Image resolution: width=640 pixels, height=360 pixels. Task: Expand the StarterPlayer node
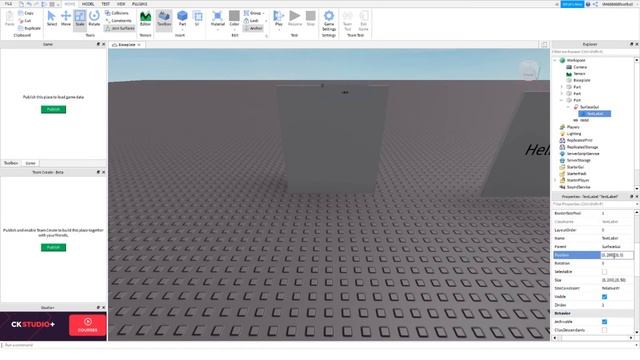(x=555, y=180)
